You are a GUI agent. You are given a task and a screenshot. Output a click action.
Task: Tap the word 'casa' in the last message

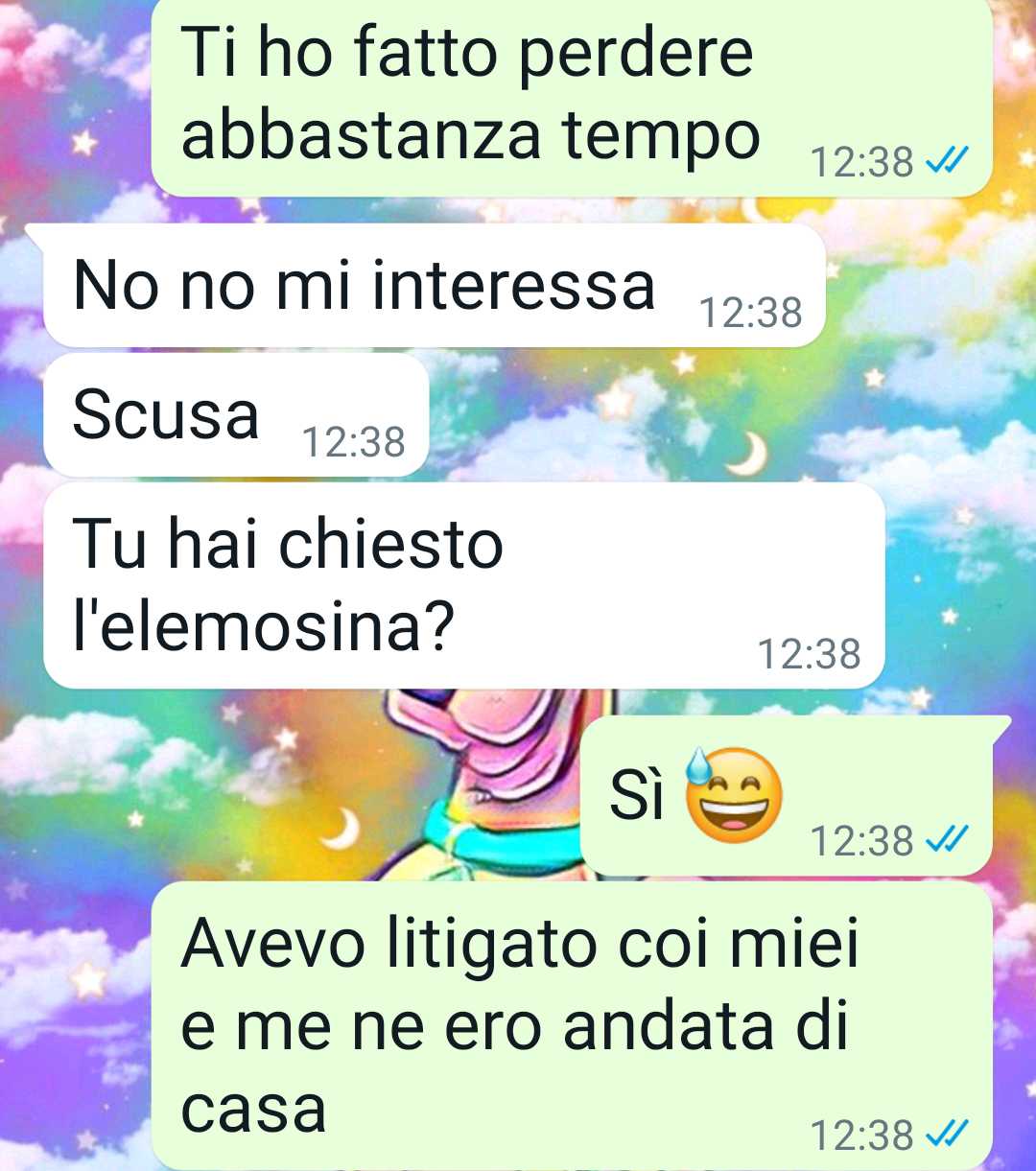click(253, 1109)
